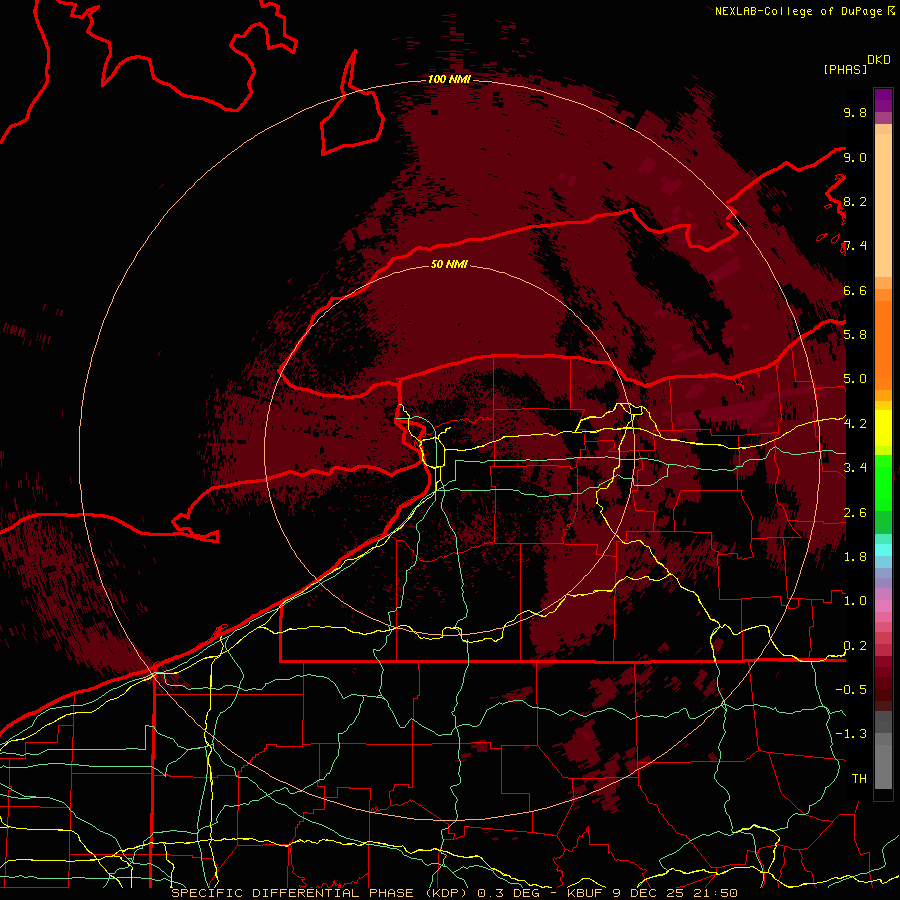Screen dimensions: 900x900
Task: Click the 100 NMI range ring label
Action: 449,79
